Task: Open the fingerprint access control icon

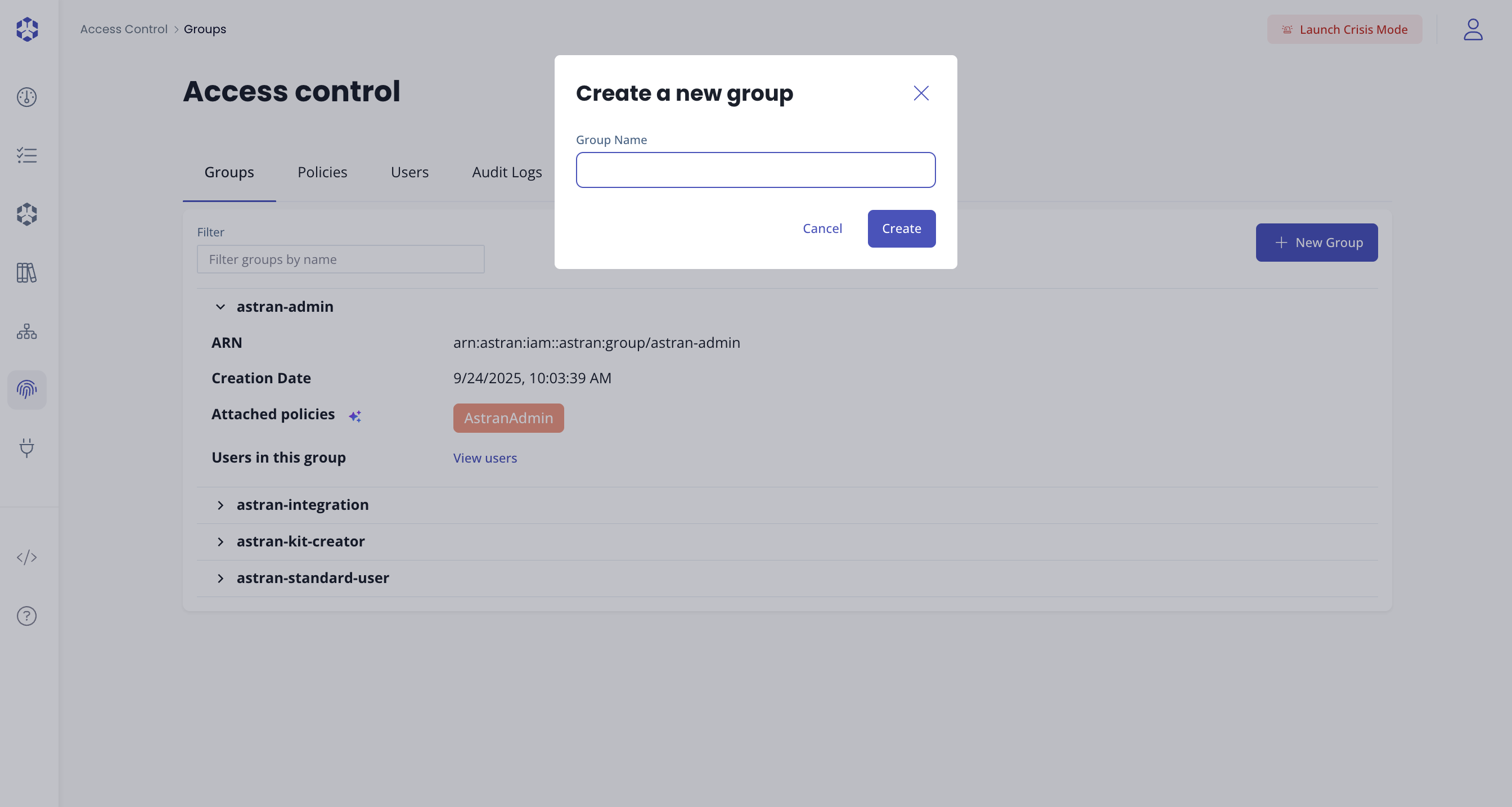Action: pyautogui.click(x=26, y=389)
